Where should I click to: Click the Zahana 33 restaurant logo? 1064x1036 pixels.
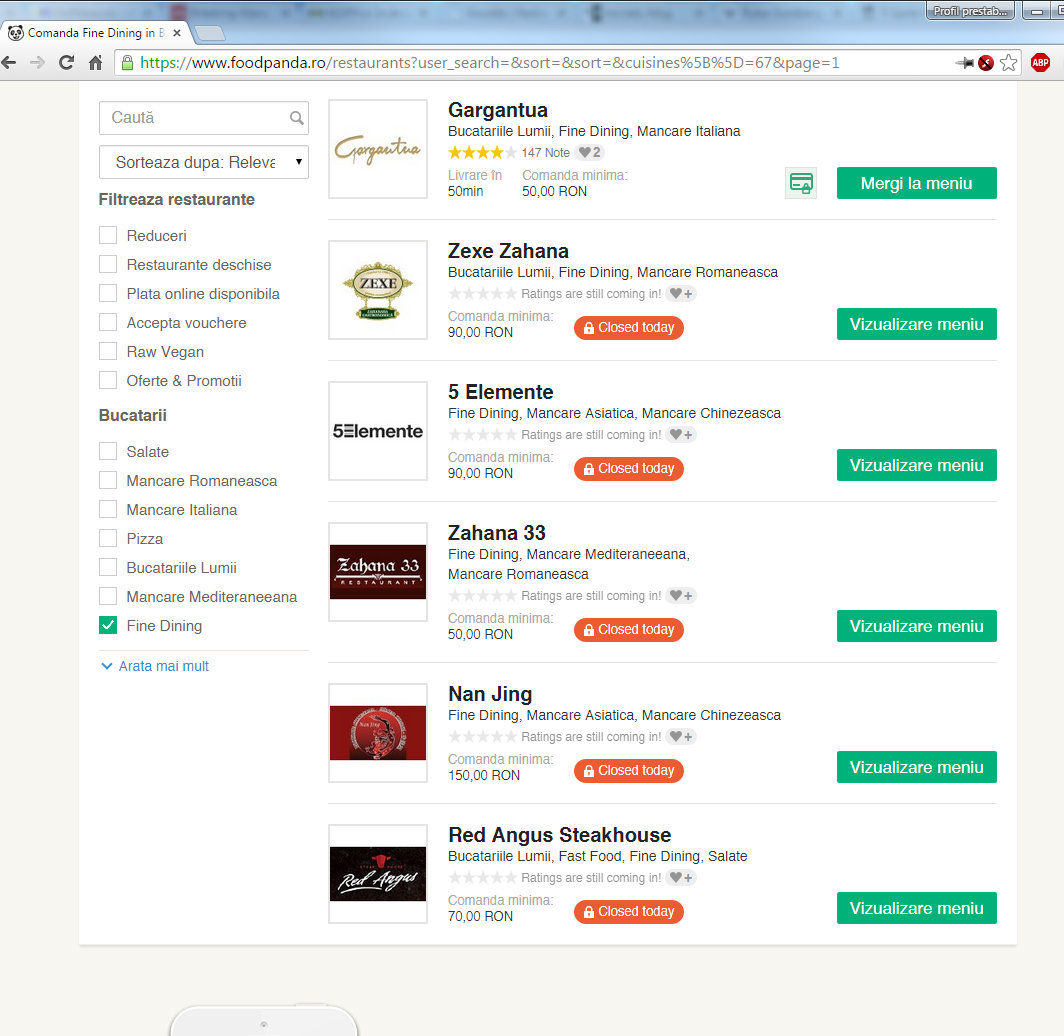378,572
